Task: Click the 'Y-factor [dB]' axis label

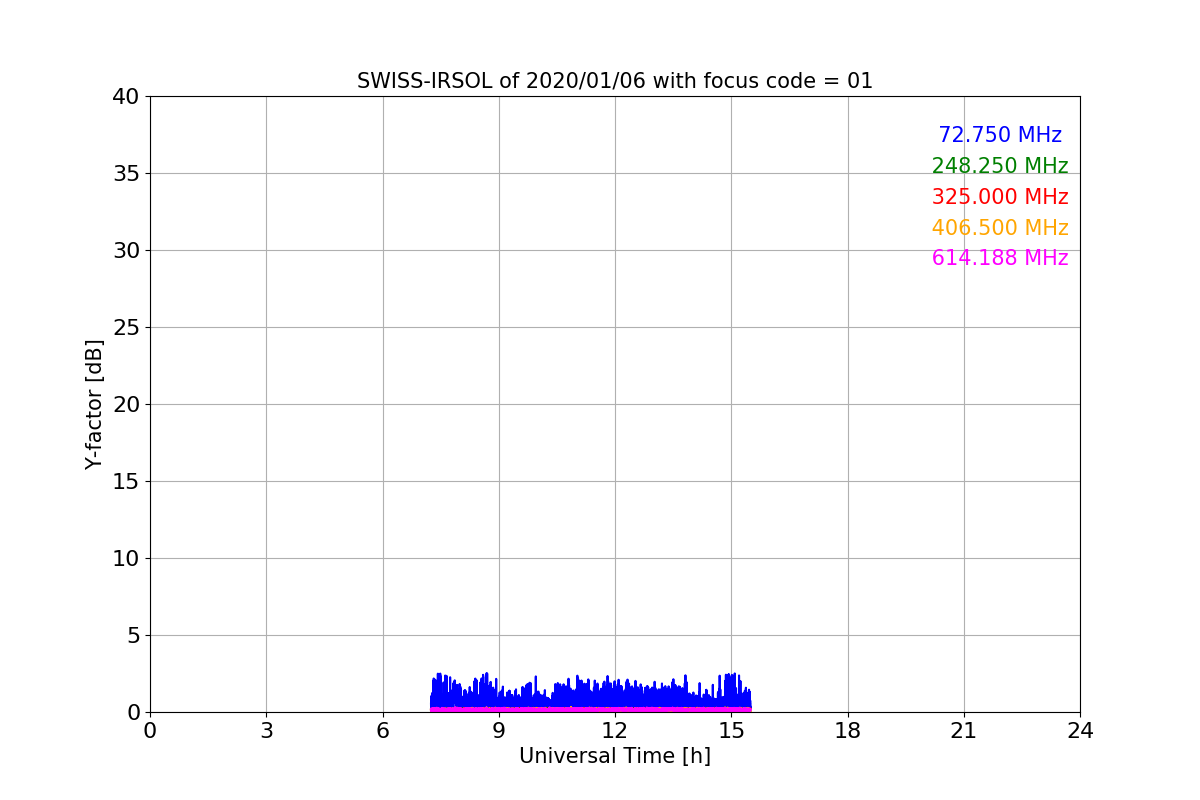Action: [94, 404]
